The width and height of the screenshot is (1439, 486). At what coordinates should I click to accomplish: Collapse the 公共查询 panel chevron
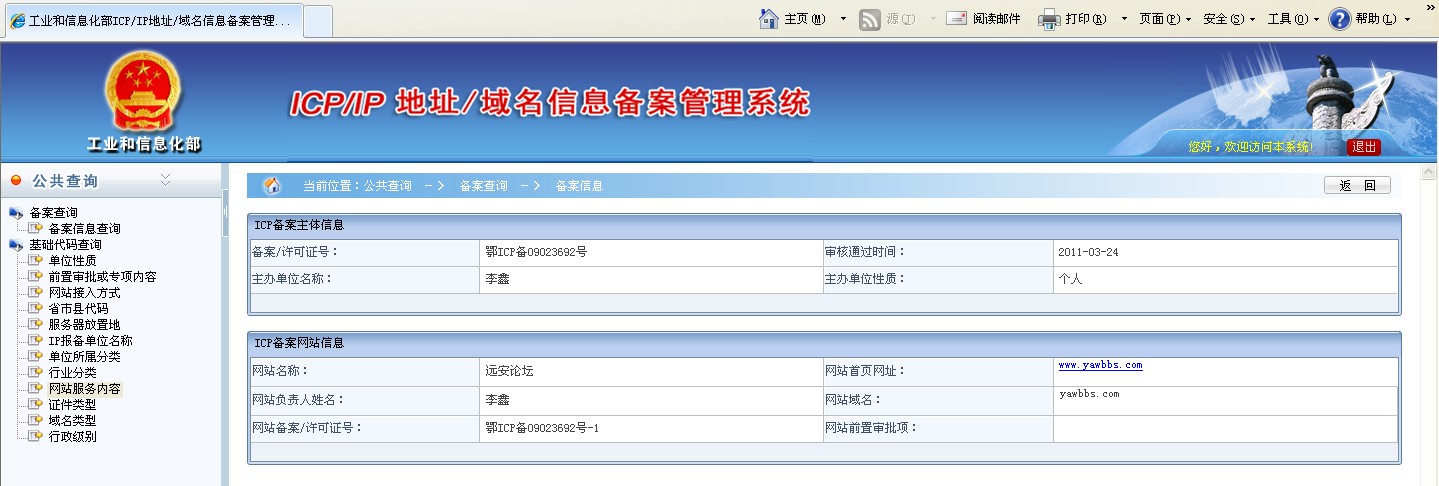(x=166, y=180)
